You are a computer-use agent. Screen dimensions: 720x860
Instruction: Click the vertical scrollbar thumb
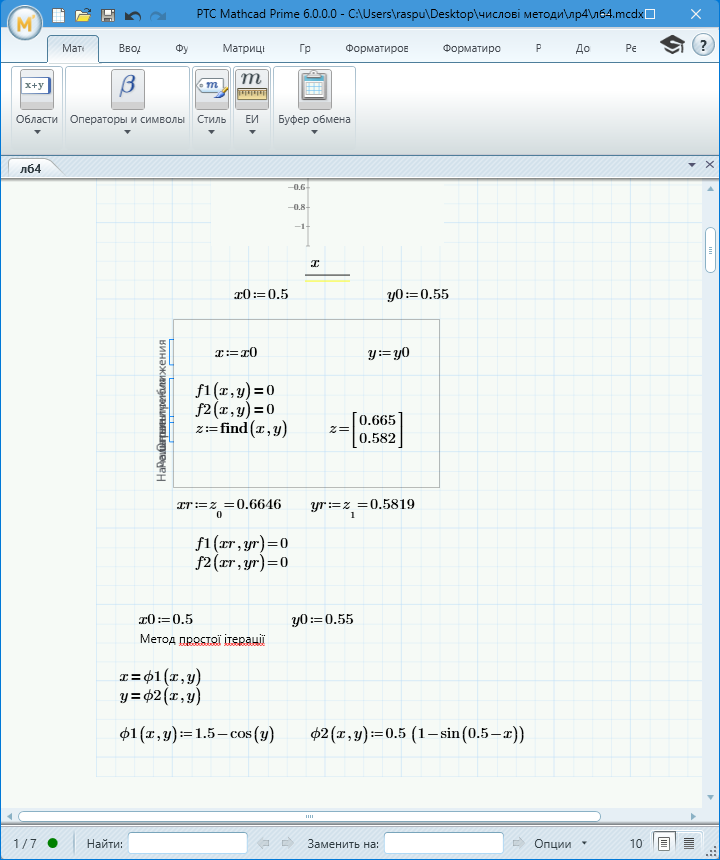click(x=711, y=250)
